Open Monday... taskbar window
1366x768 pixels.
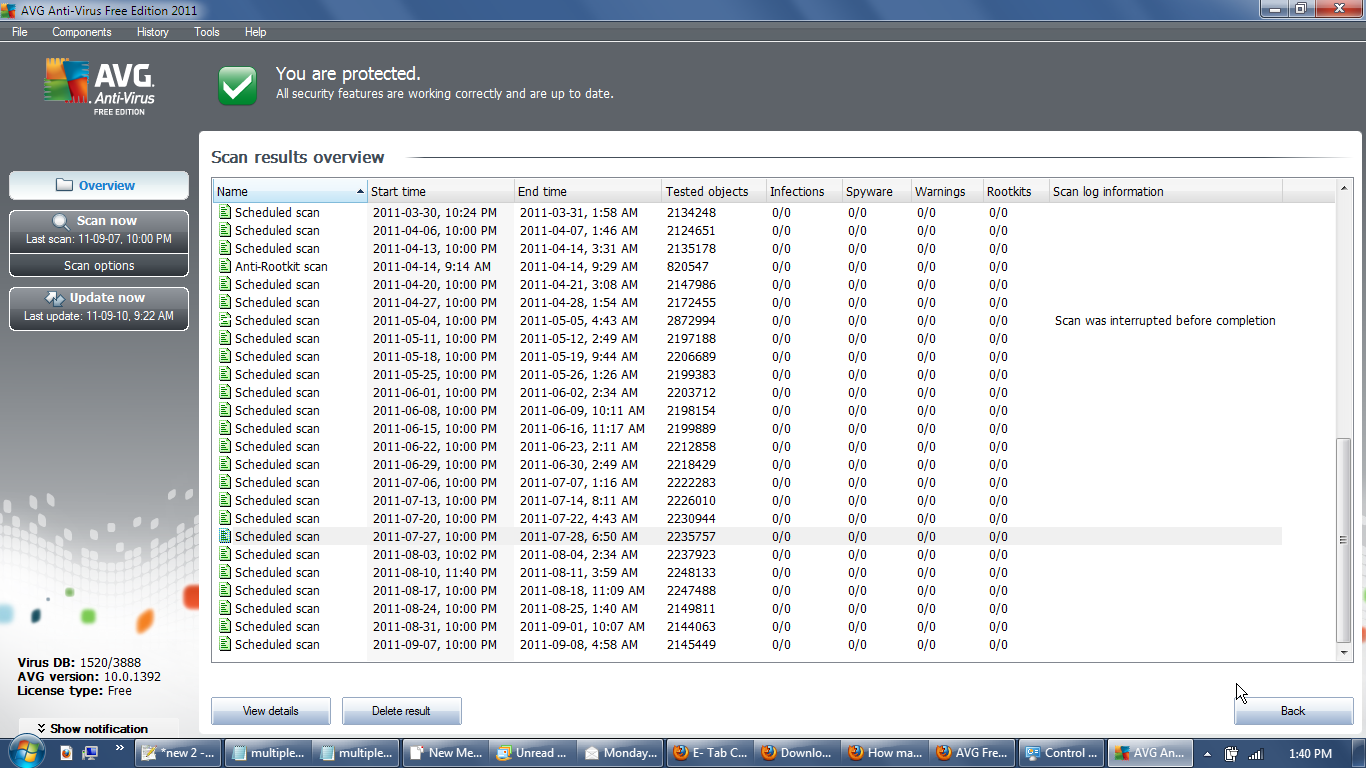click(x=621, y=753)
